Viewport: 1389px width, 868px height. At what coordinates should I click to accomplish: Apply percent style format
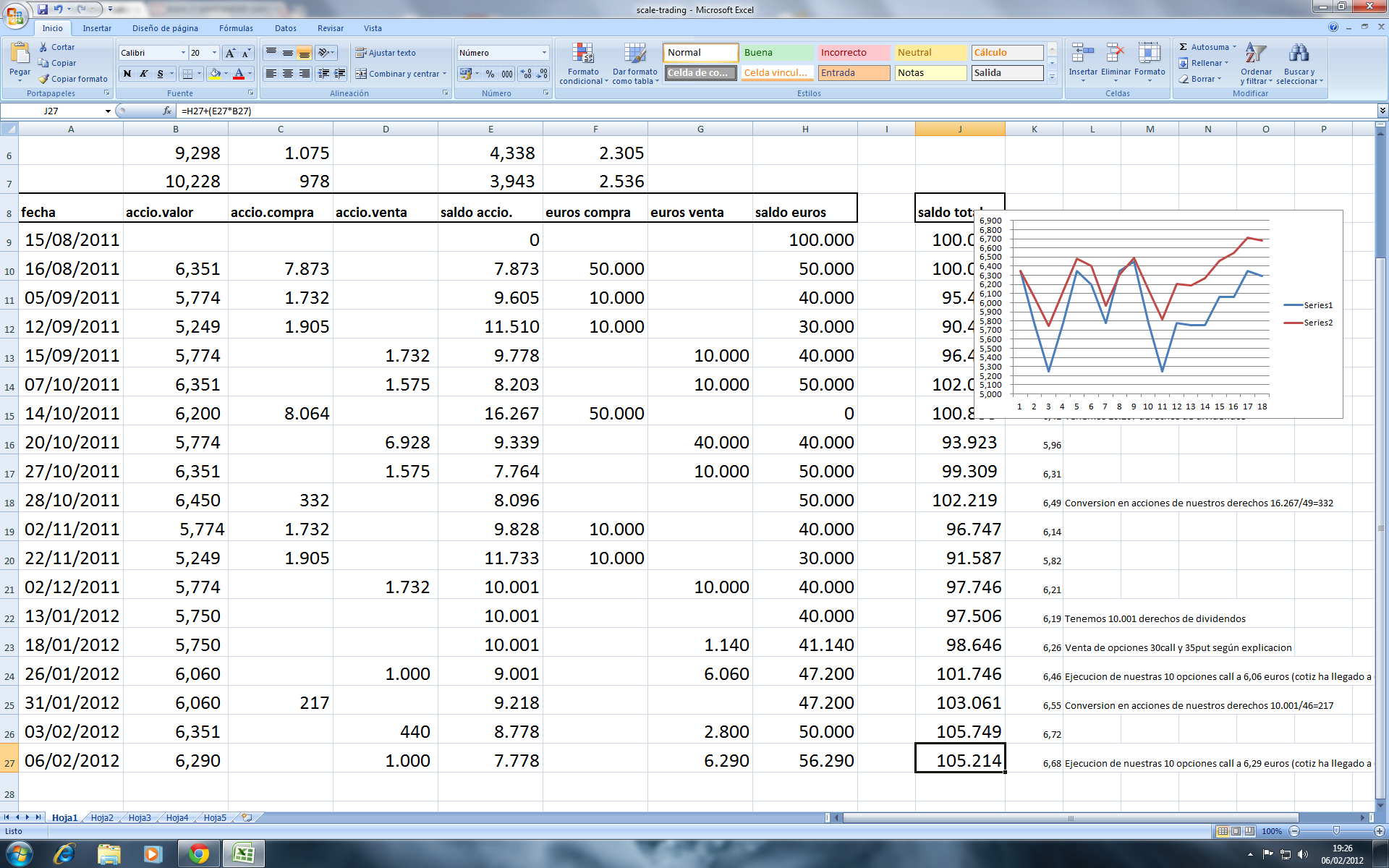(x=490, y=74)
